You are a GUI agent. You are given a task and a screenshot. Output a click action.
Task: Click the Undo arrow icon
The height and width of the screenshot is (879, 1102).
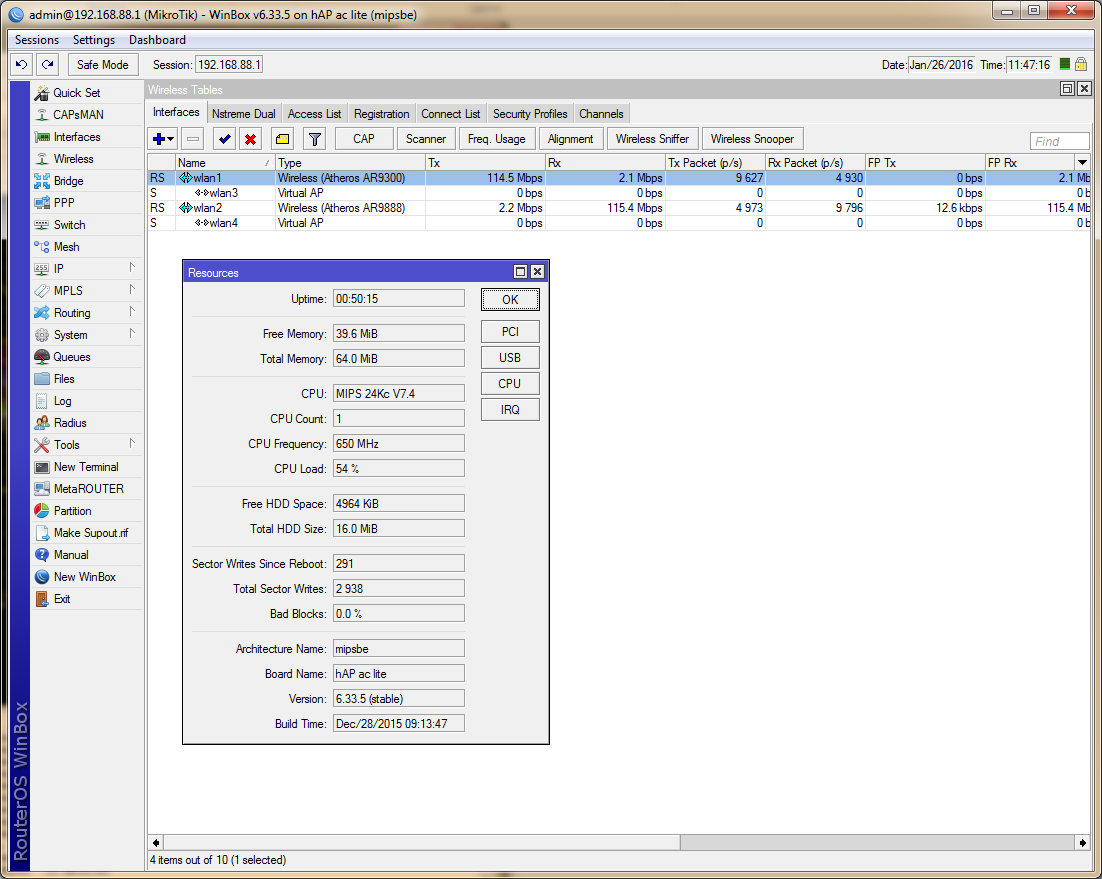(22, 65)
